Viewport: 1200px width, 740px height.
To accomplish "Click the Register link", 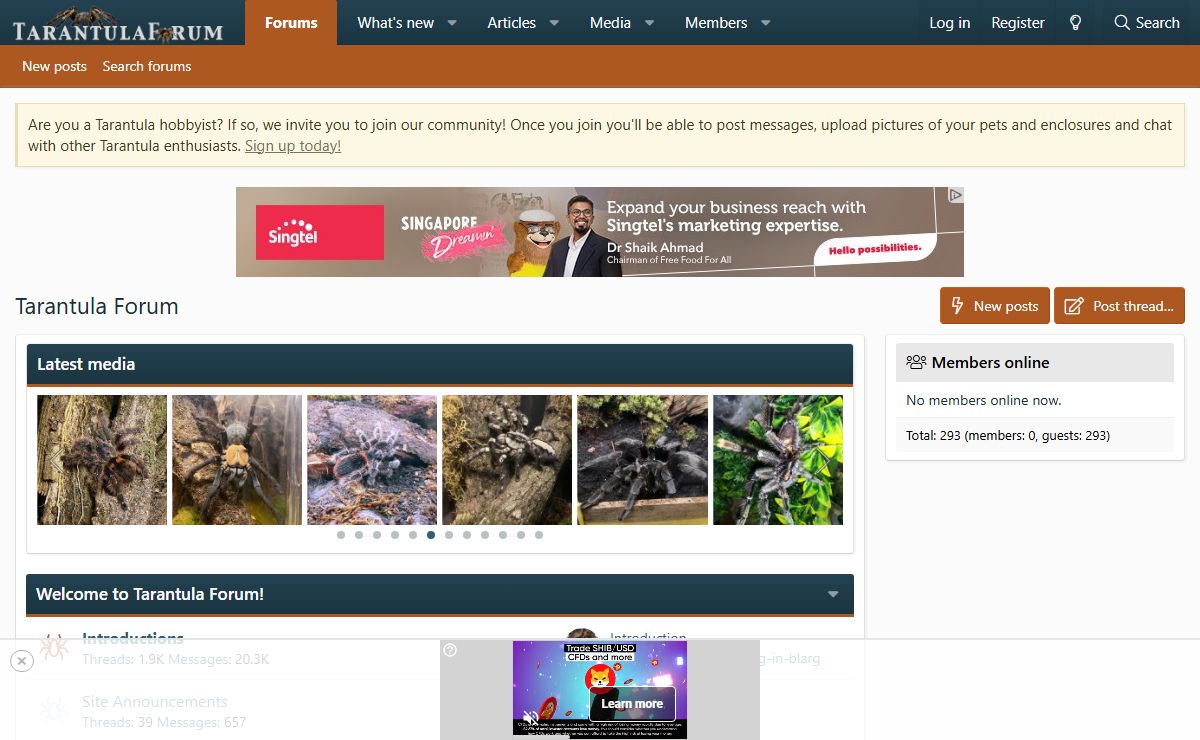I will click(1018, 23).
